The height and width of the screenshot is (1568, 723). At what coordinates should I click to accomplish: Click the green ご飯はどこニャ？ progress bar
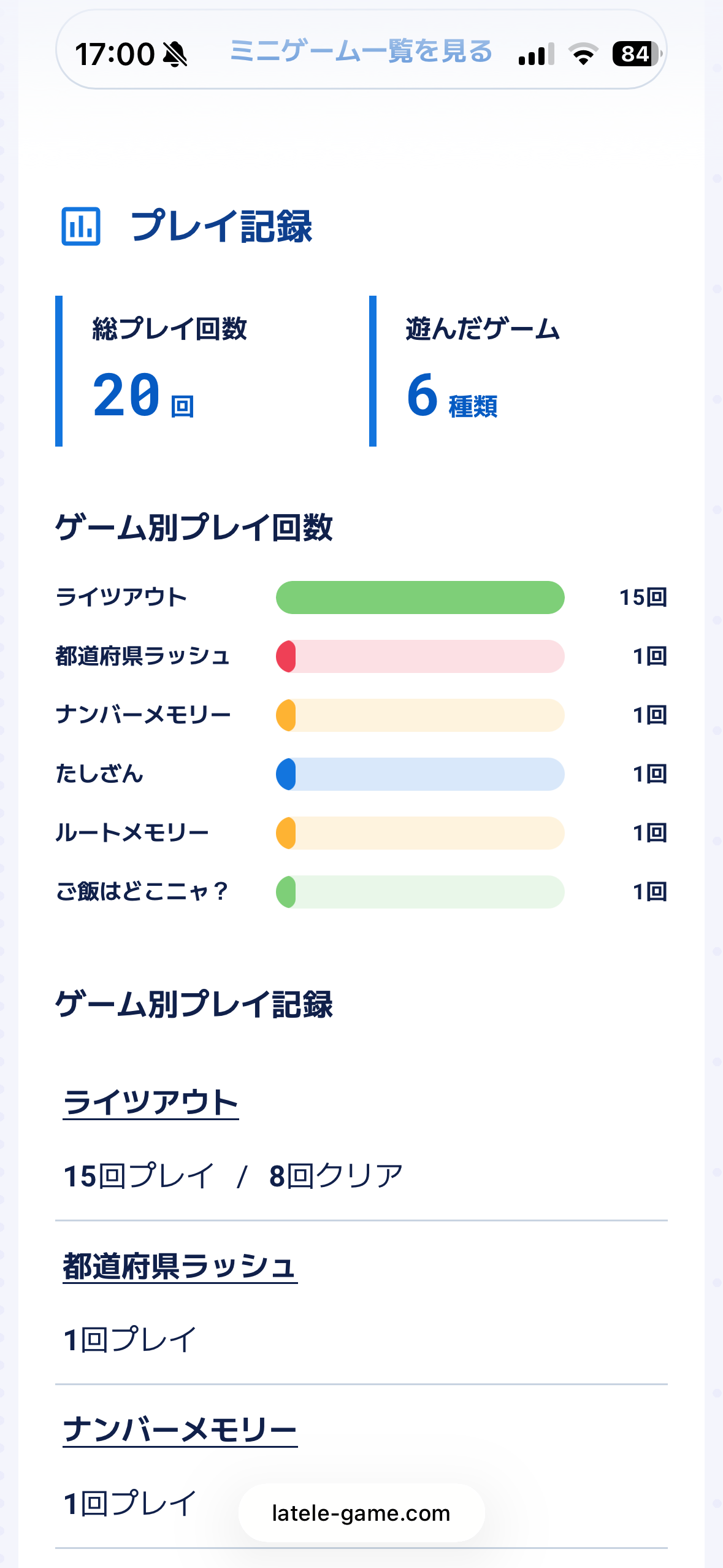[x=420, y=892]
